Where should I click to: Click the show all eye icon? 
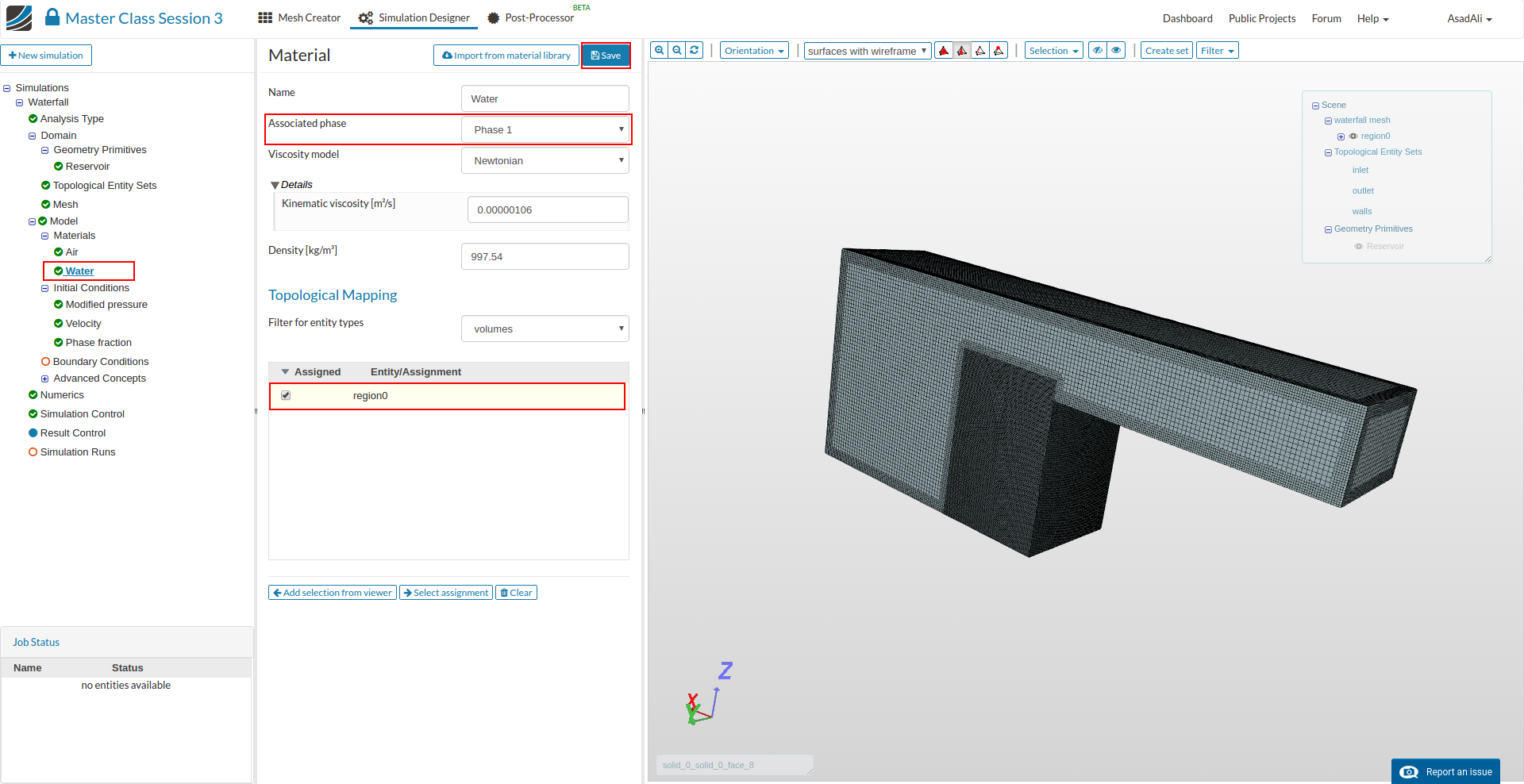click(x=1116, y=50)
